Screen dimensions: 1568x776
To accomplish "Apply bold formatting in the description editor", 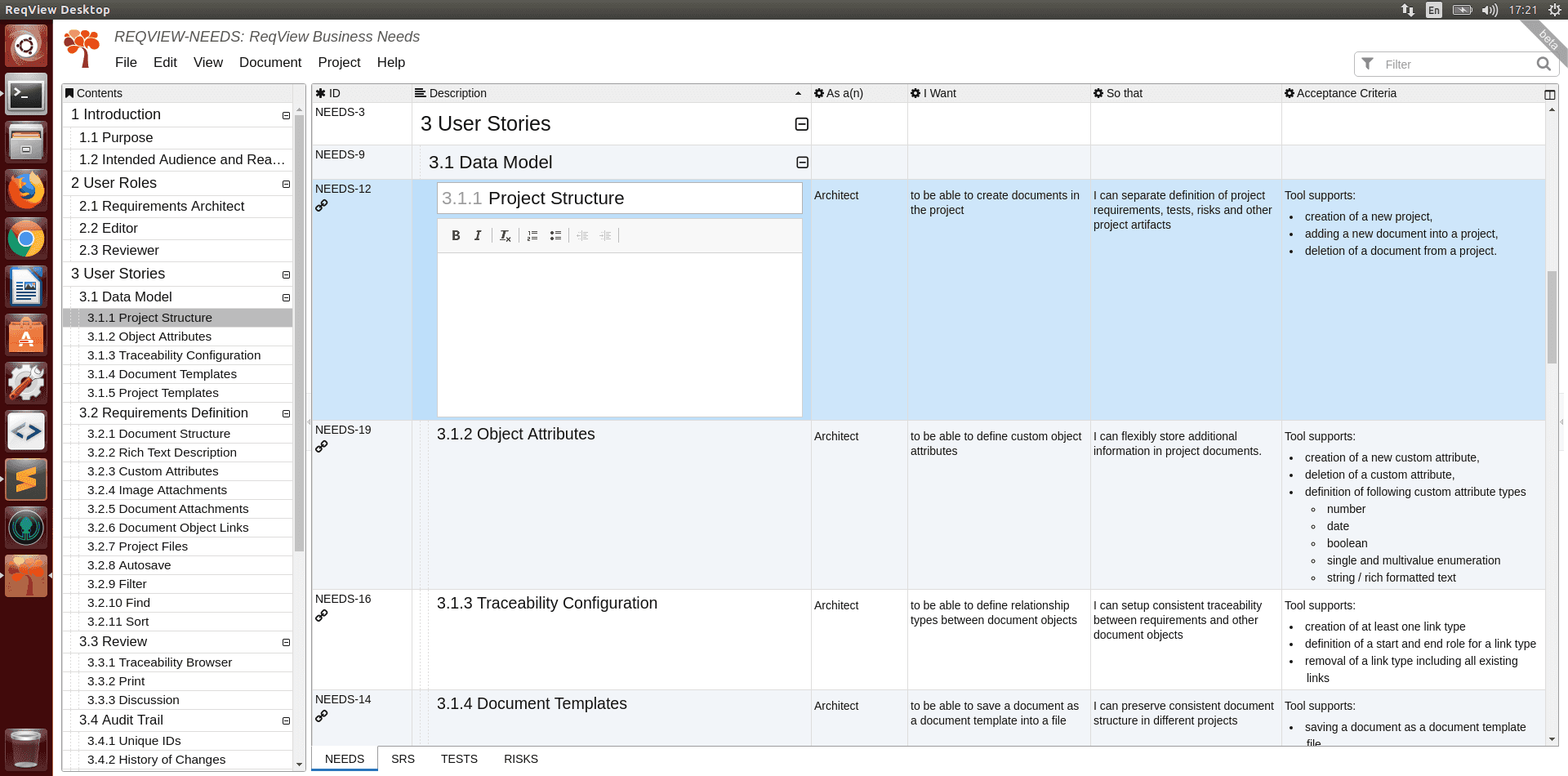I will point(456,235).
